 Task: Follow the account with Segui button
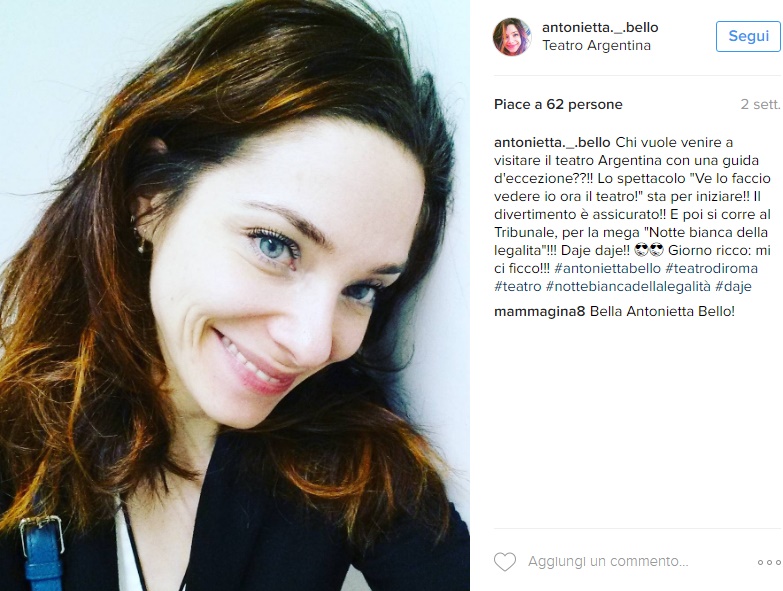pos(748,36)
